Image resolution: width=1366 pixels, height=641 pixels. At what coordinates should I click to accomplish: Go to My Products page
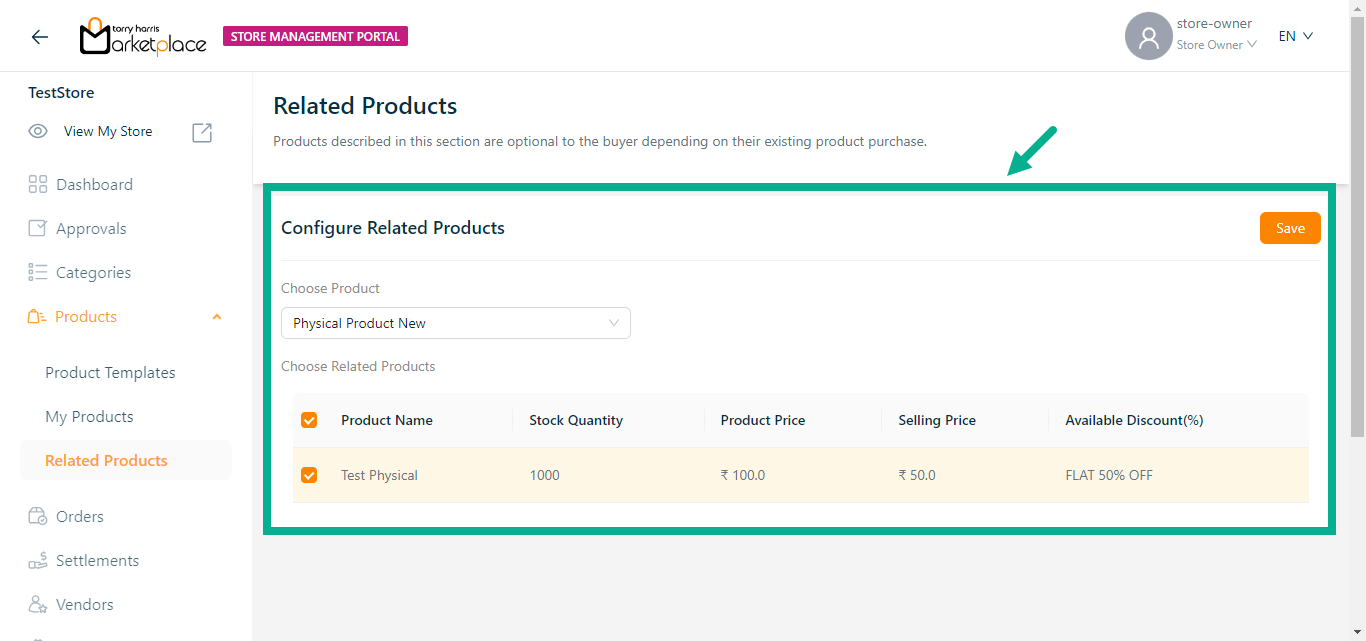pos(89,416)
